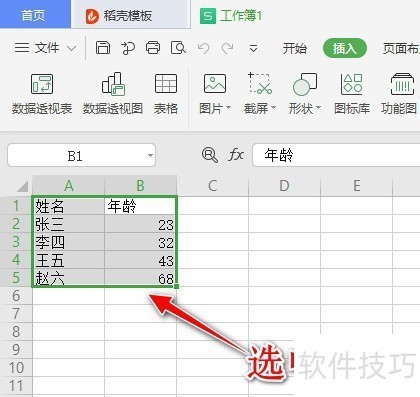Screen dimensions: 420x397
Task: Expand the quick access toolbar customize arrow
Action: tap(253, 49)
